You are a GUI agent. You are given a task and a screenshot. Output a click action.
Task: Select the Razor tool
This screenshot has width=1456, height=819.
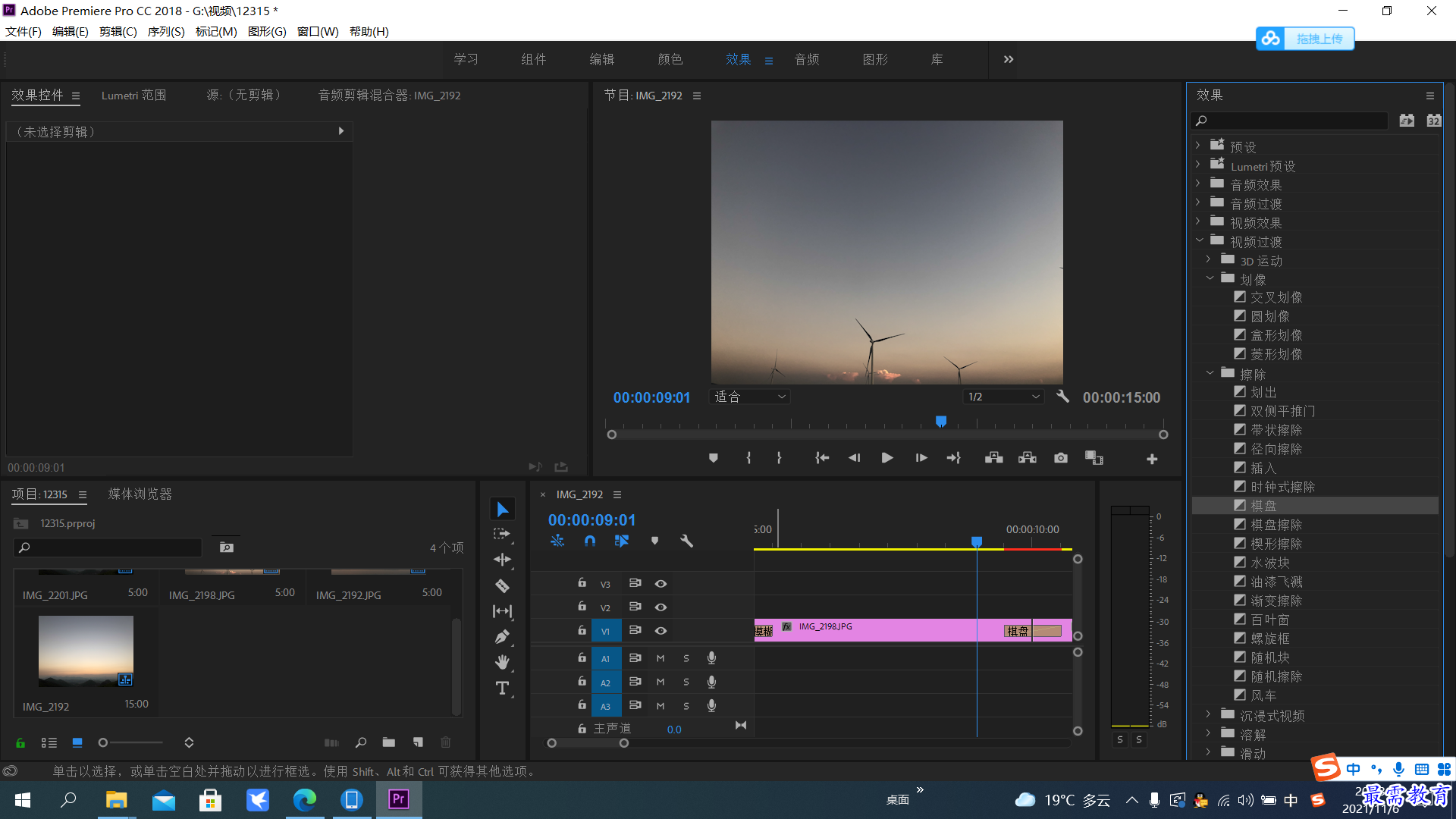click(x=502, y=585)
